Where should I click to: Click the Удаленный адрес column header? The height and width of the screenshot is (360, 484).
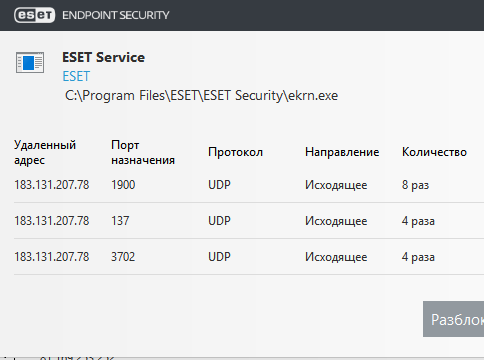tap(45, 152)
